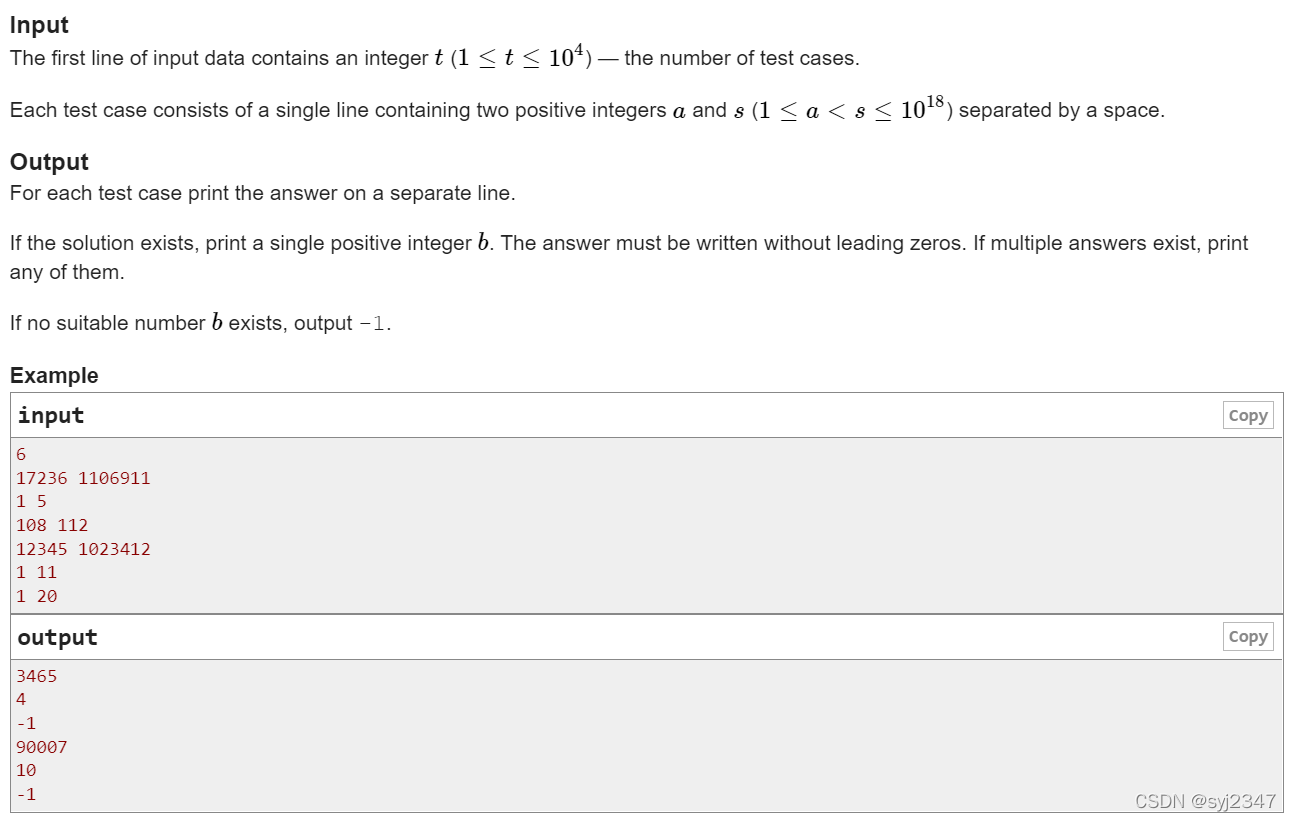Click the bold "Input" section heading
The image size is (1291, 821).
40,26
